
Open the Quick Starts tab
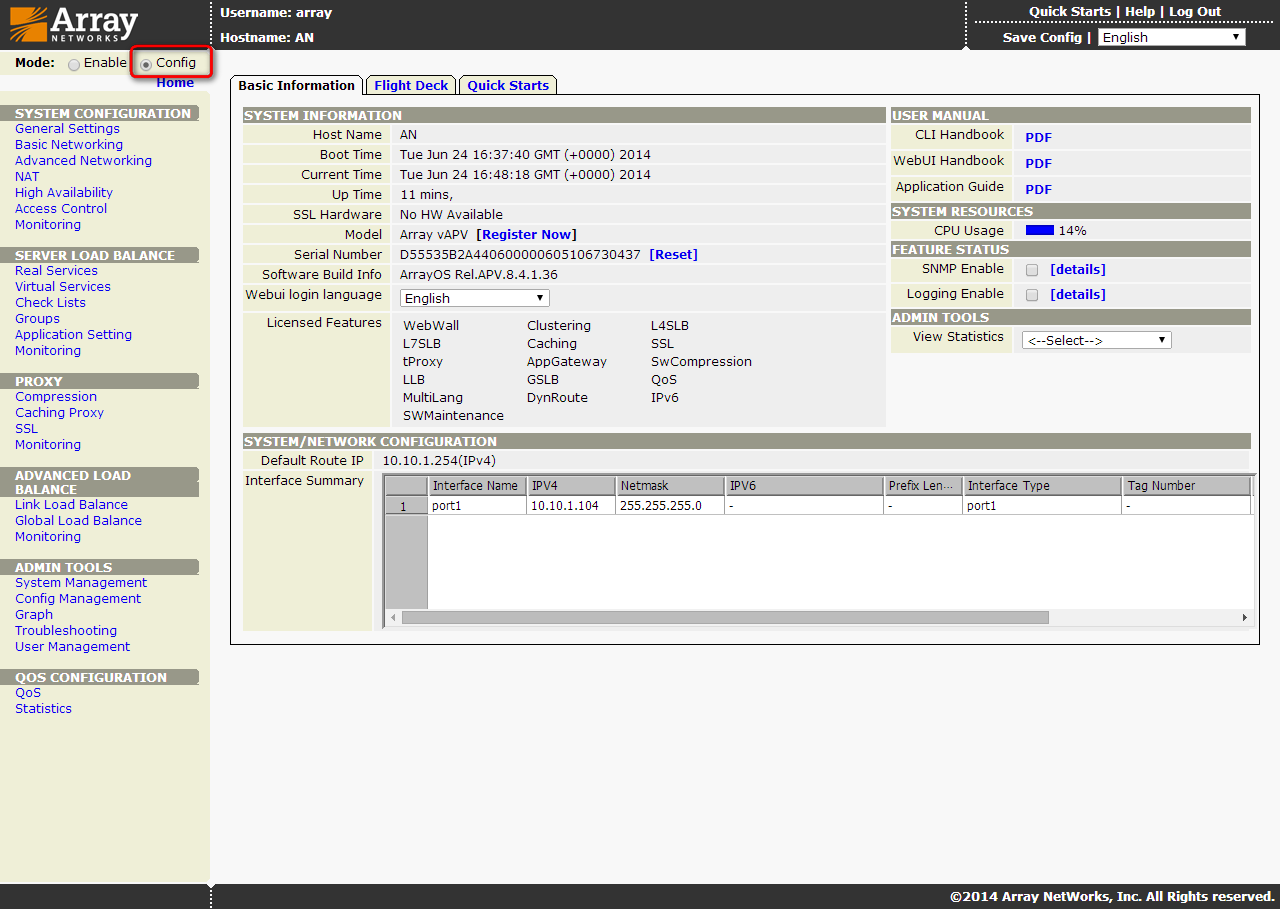[508, 86]
